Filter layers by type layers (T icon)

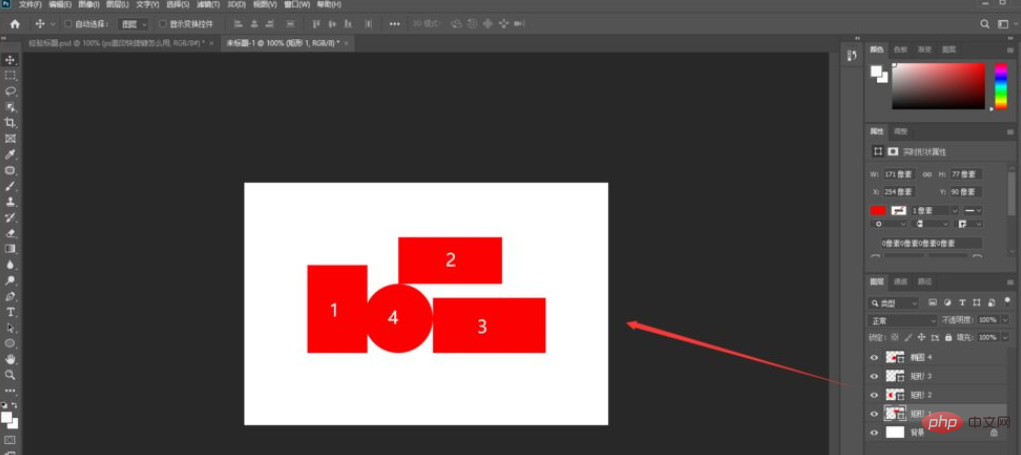pyautogui.click(x=962, y=303)
